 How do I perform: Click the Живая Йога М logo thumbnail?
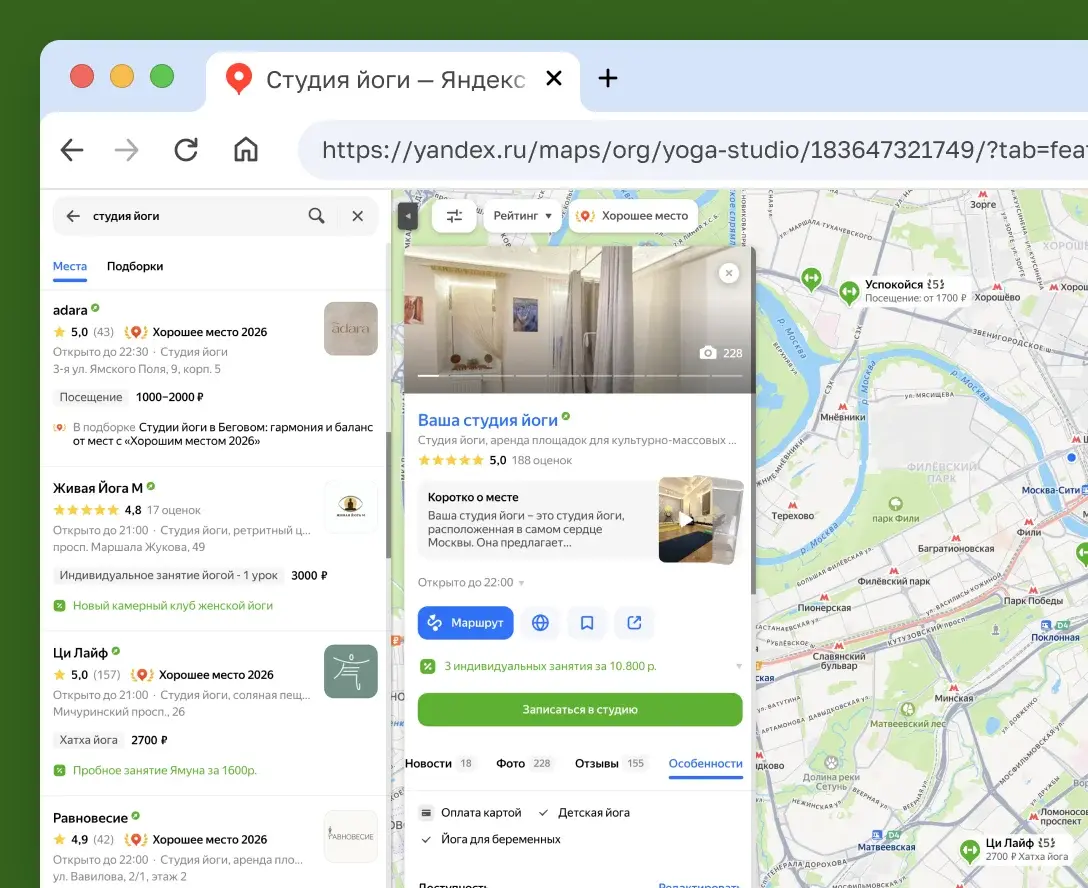[x=351, y=506]
